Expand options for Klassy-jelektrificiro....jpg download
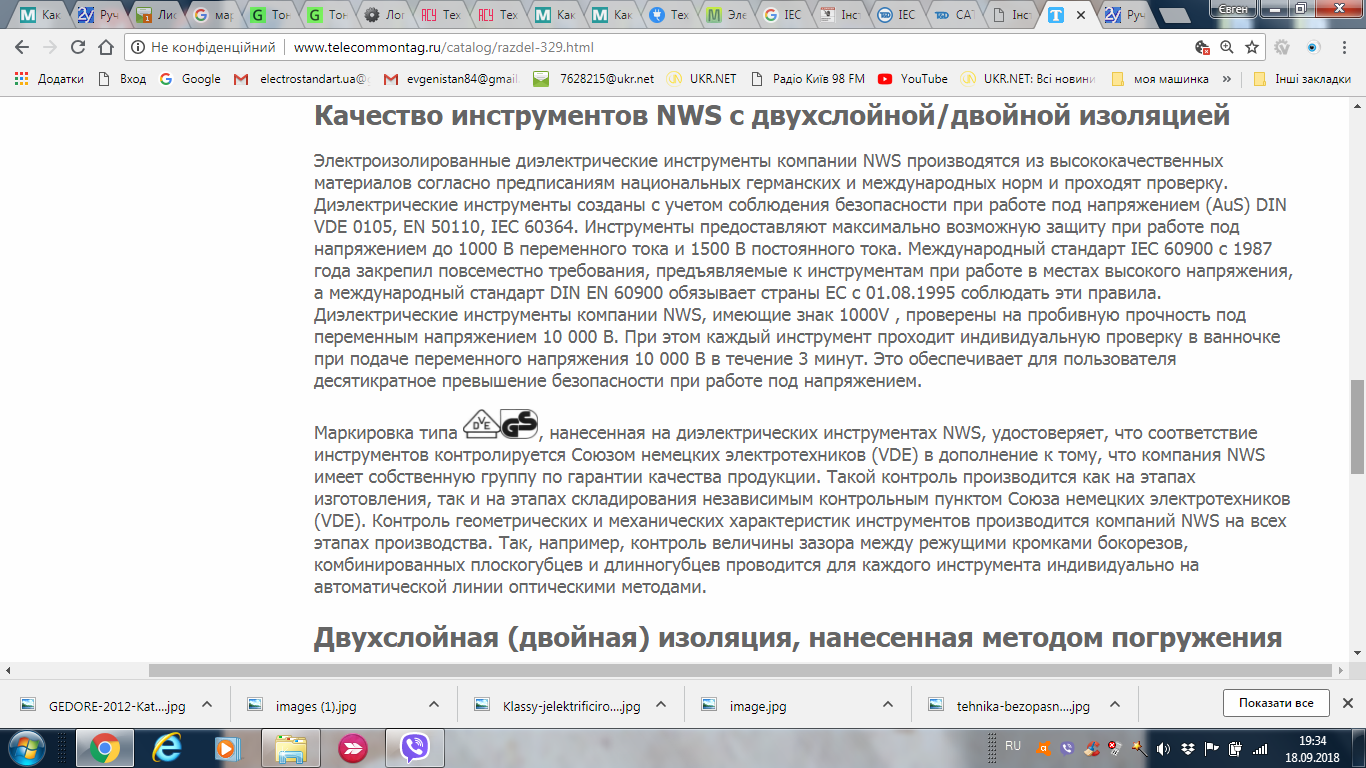This screenshot has width=1366, height=768. point(661,704)
